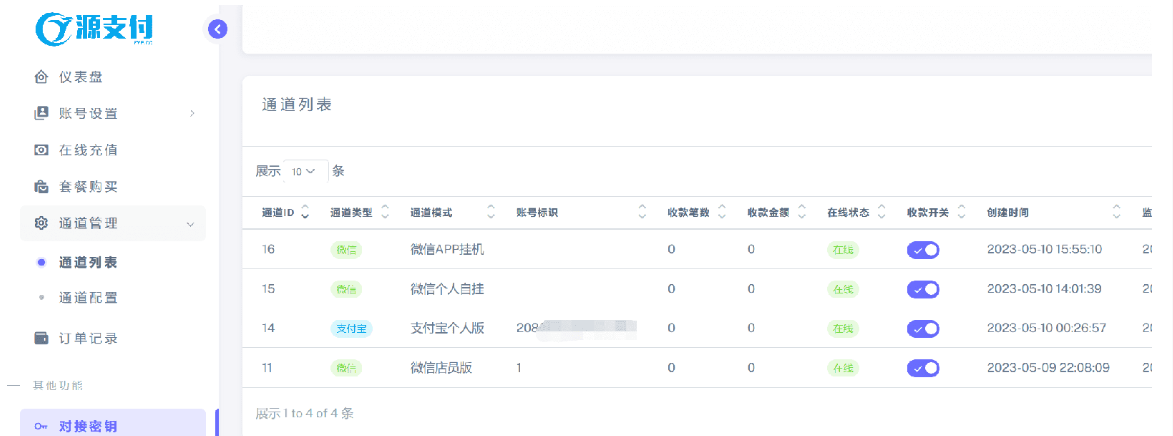Open the rows-per-page dropdown showing 10
This screenshot has width=1173, height=436.
click(x=306, y=171)
